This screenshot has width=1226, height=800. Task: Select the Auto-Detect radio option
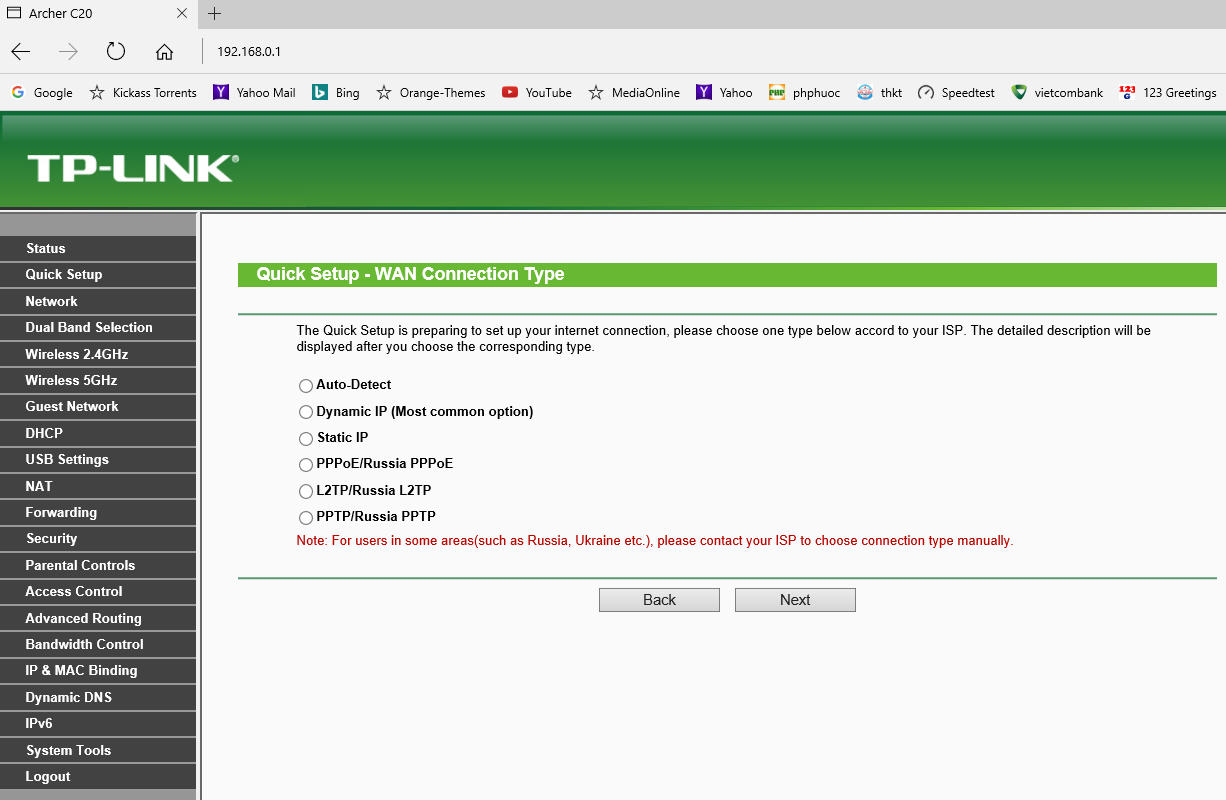(306, 386)
